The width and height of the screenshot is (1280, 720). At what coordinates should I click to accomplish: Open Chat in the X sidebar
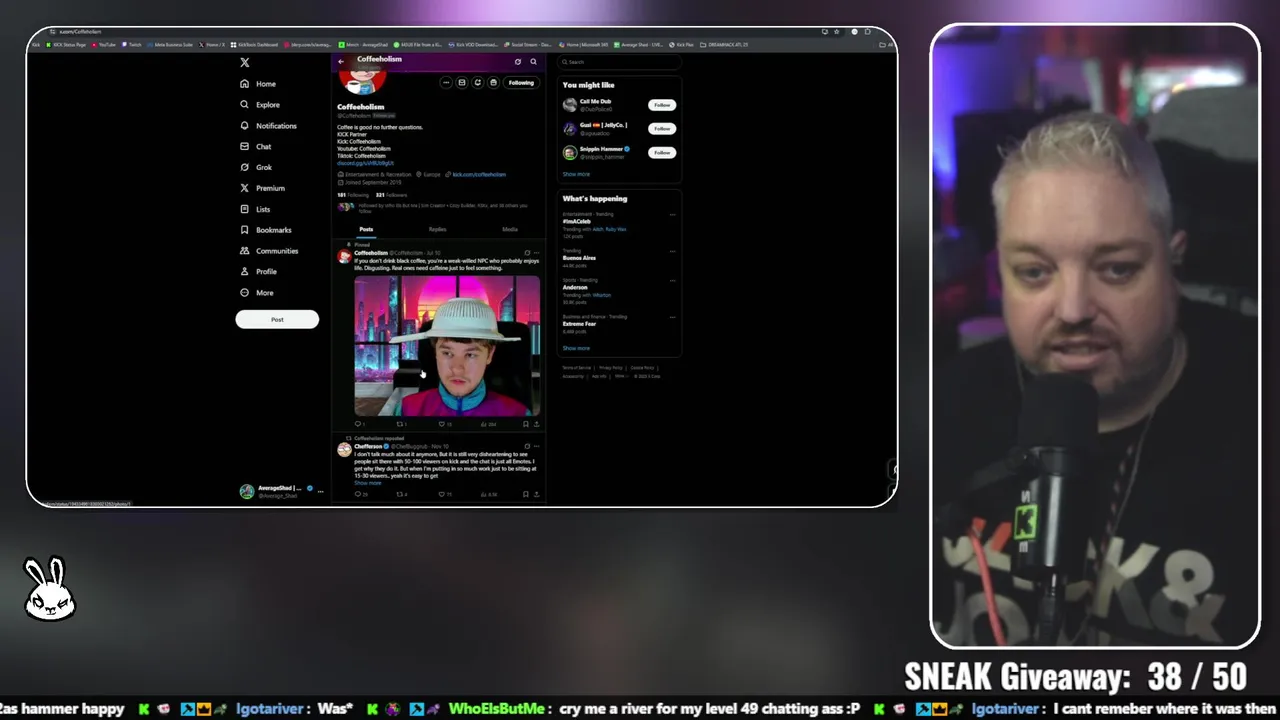click(256, 147)
